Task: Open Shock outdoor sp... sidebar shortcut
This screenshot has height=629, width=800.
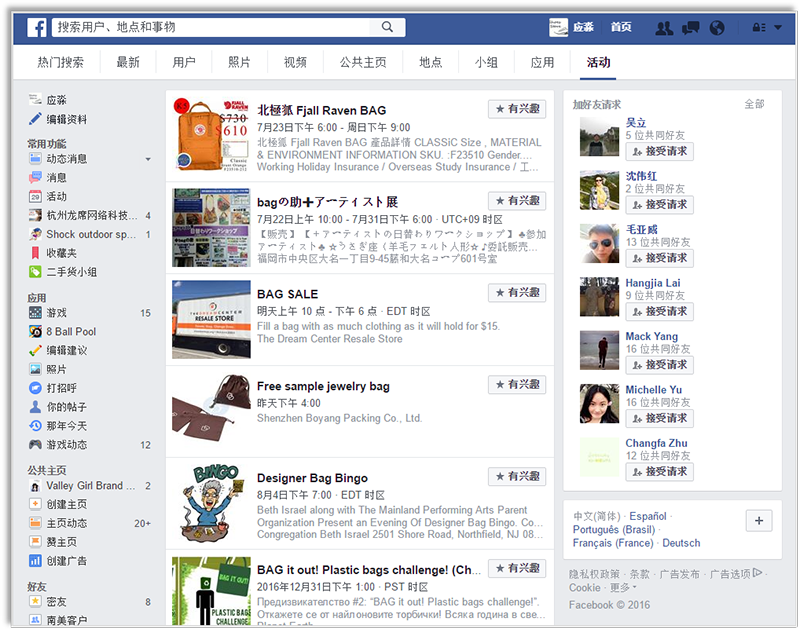Action: click(x=89, y=234)
